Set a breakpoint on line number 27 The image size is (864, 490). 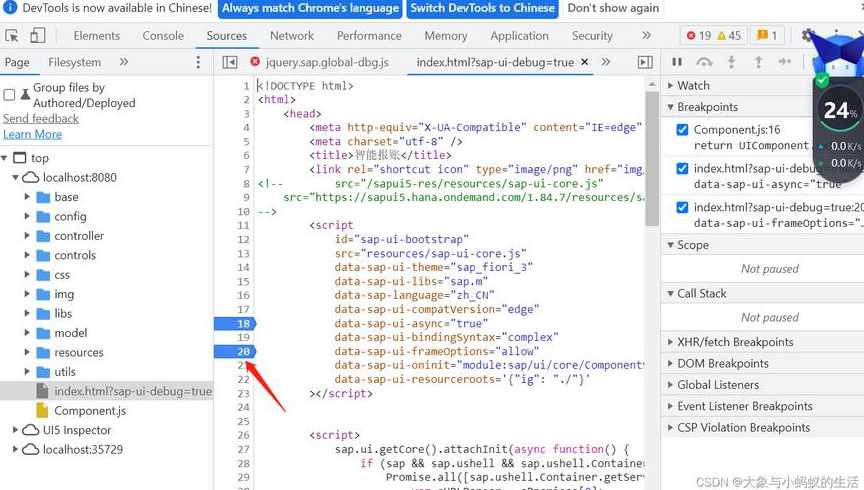(x=244, y=449)
